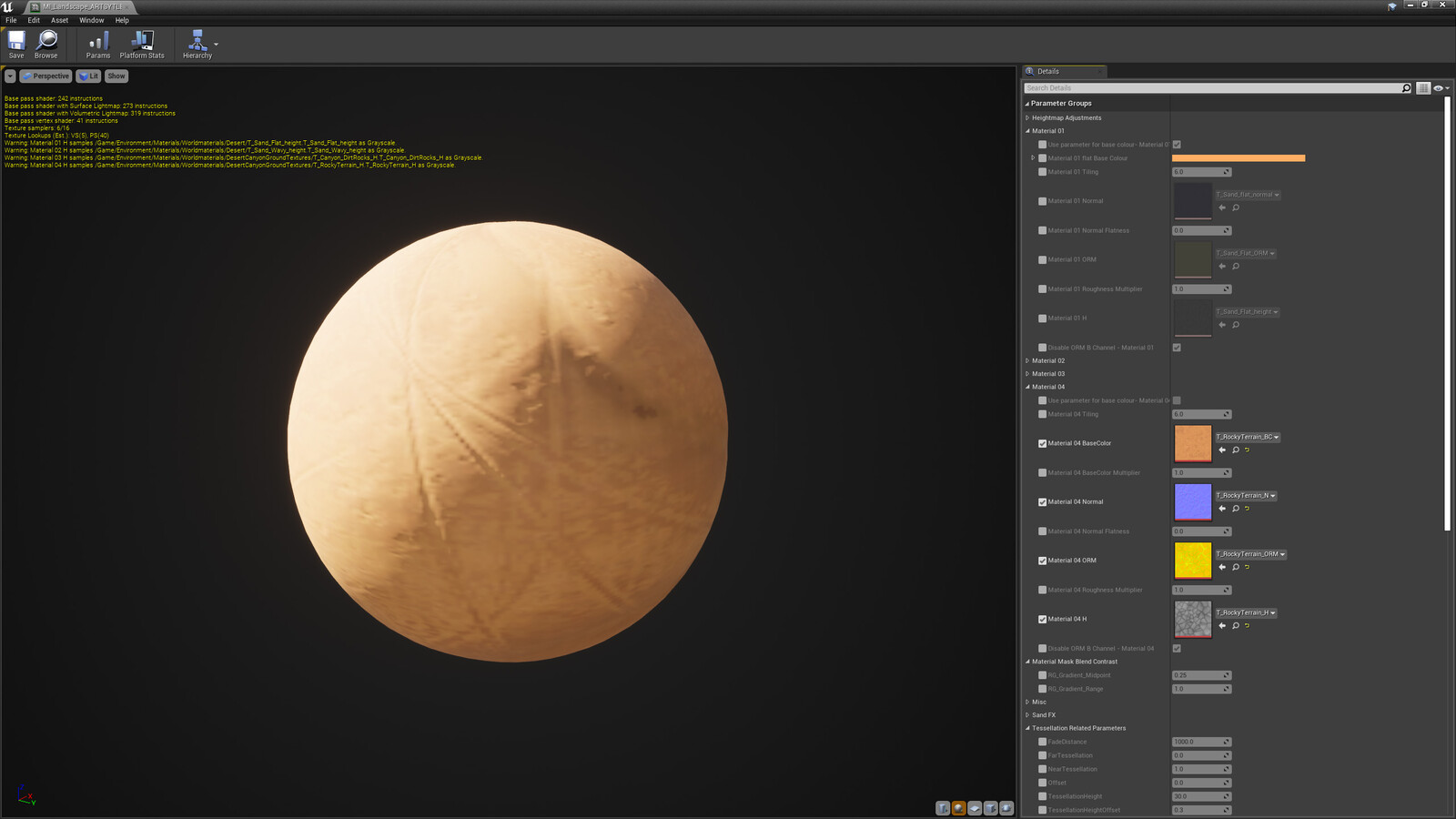Open Platform Stats
Screen dimensions: 1456x819
(142, 44)
